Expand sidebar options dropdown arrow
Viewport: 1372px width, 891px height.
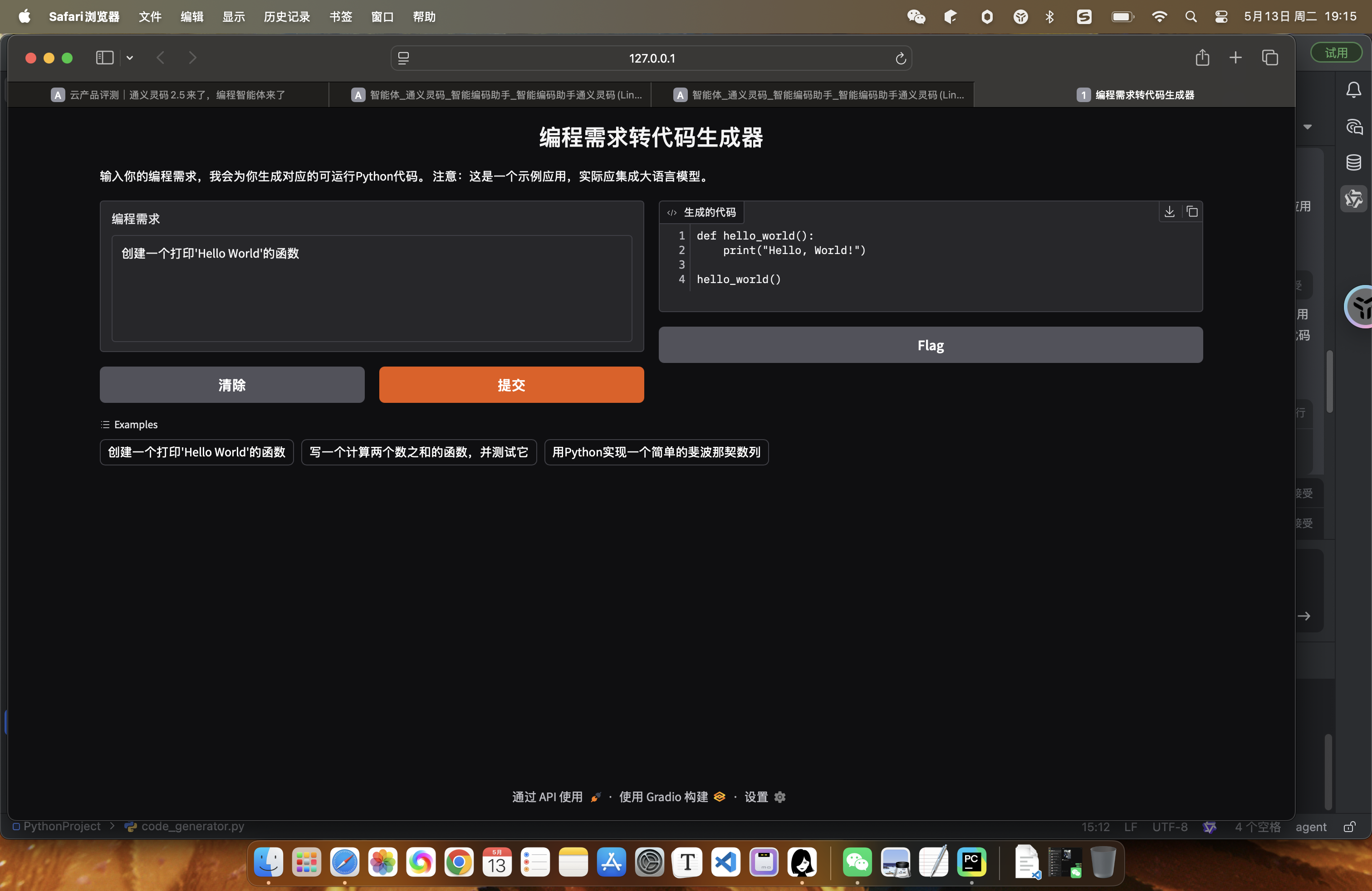pos(130,58)
